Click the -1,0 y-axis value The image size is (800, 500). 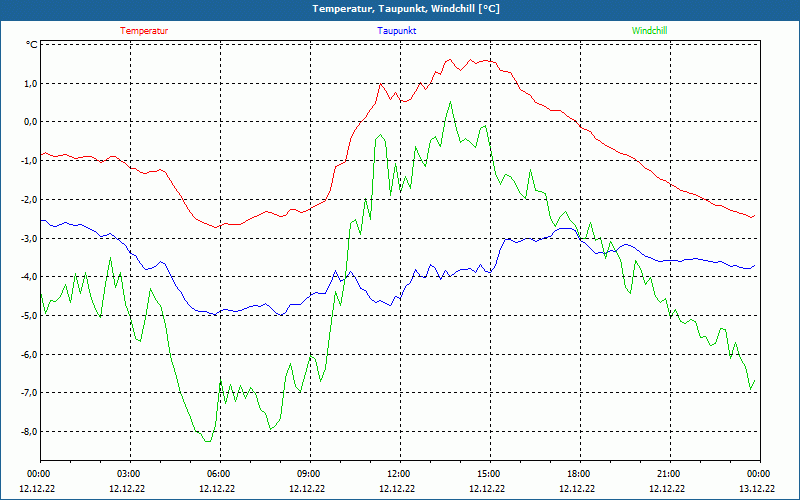[x=29, y=161]
